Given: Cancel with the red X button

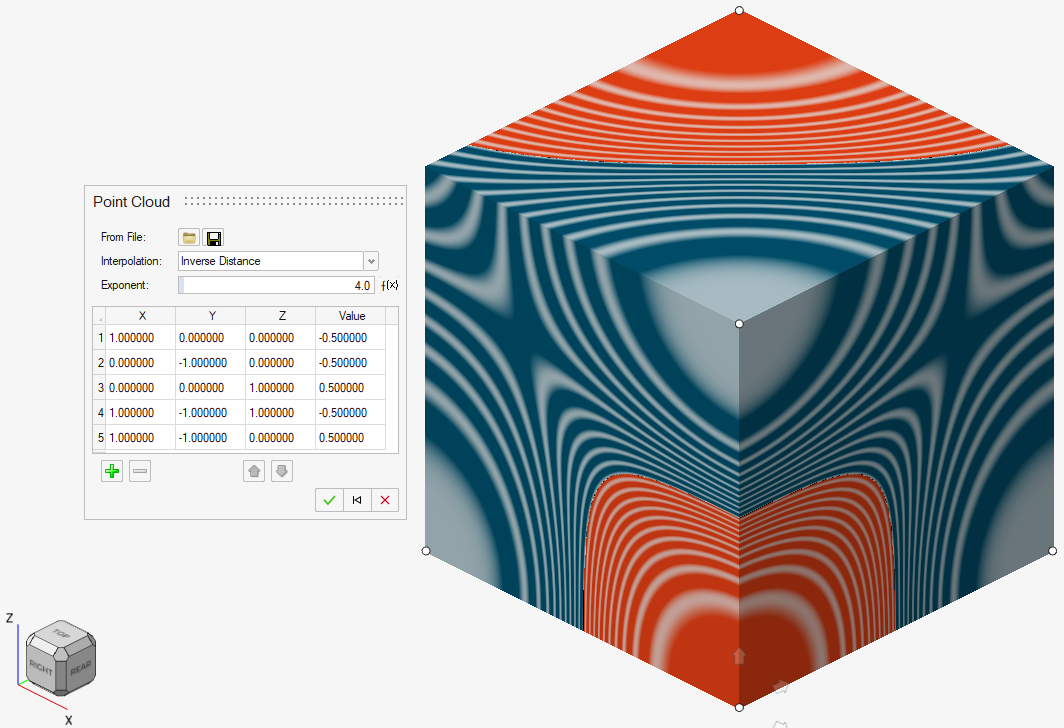Looking at the screenshot, I should tap(384, 500).
